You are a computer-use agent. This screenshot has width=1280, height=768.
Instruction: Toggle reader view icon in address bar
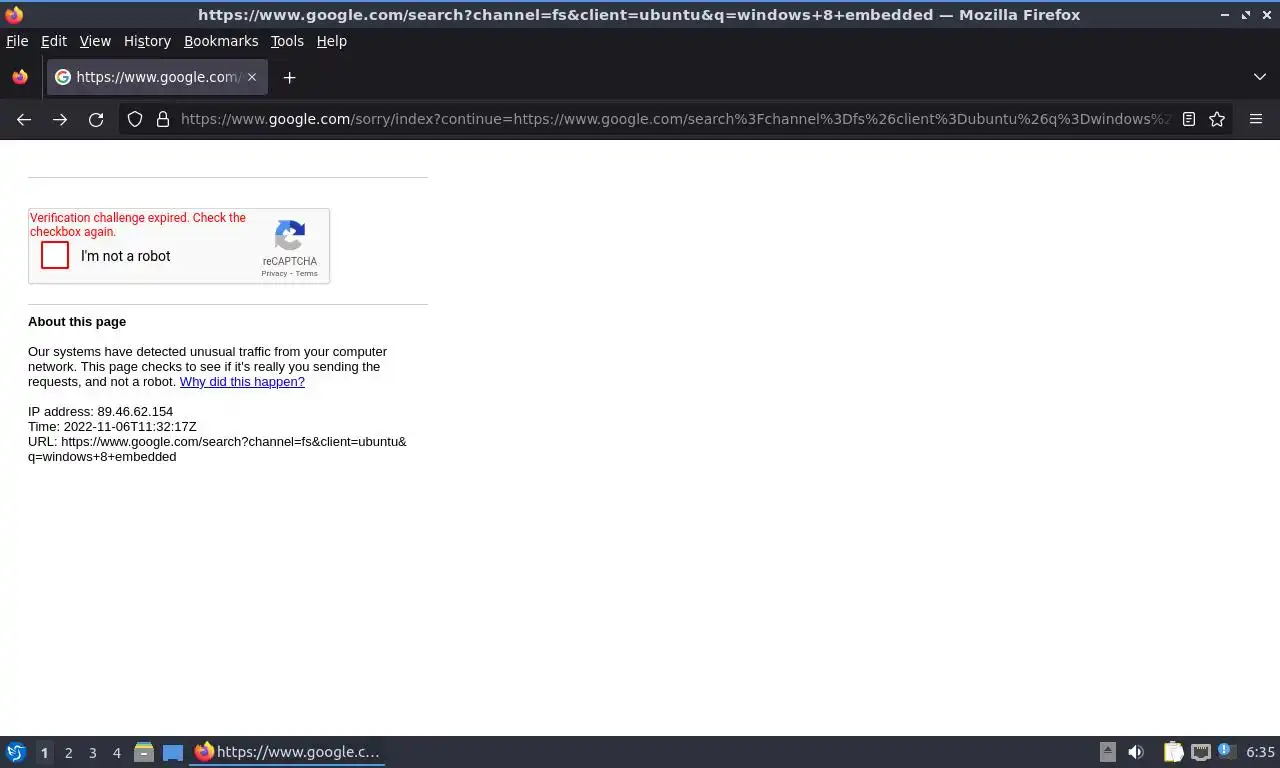pos(1189,119)
